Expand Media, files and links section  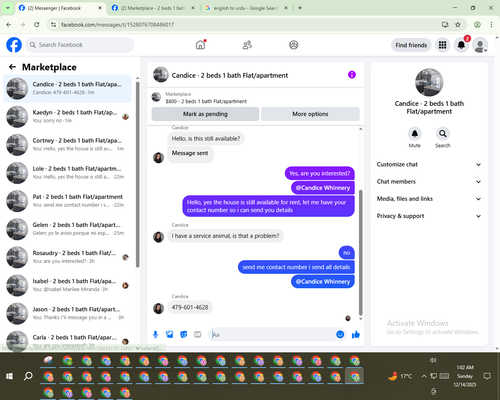[429, 199]
